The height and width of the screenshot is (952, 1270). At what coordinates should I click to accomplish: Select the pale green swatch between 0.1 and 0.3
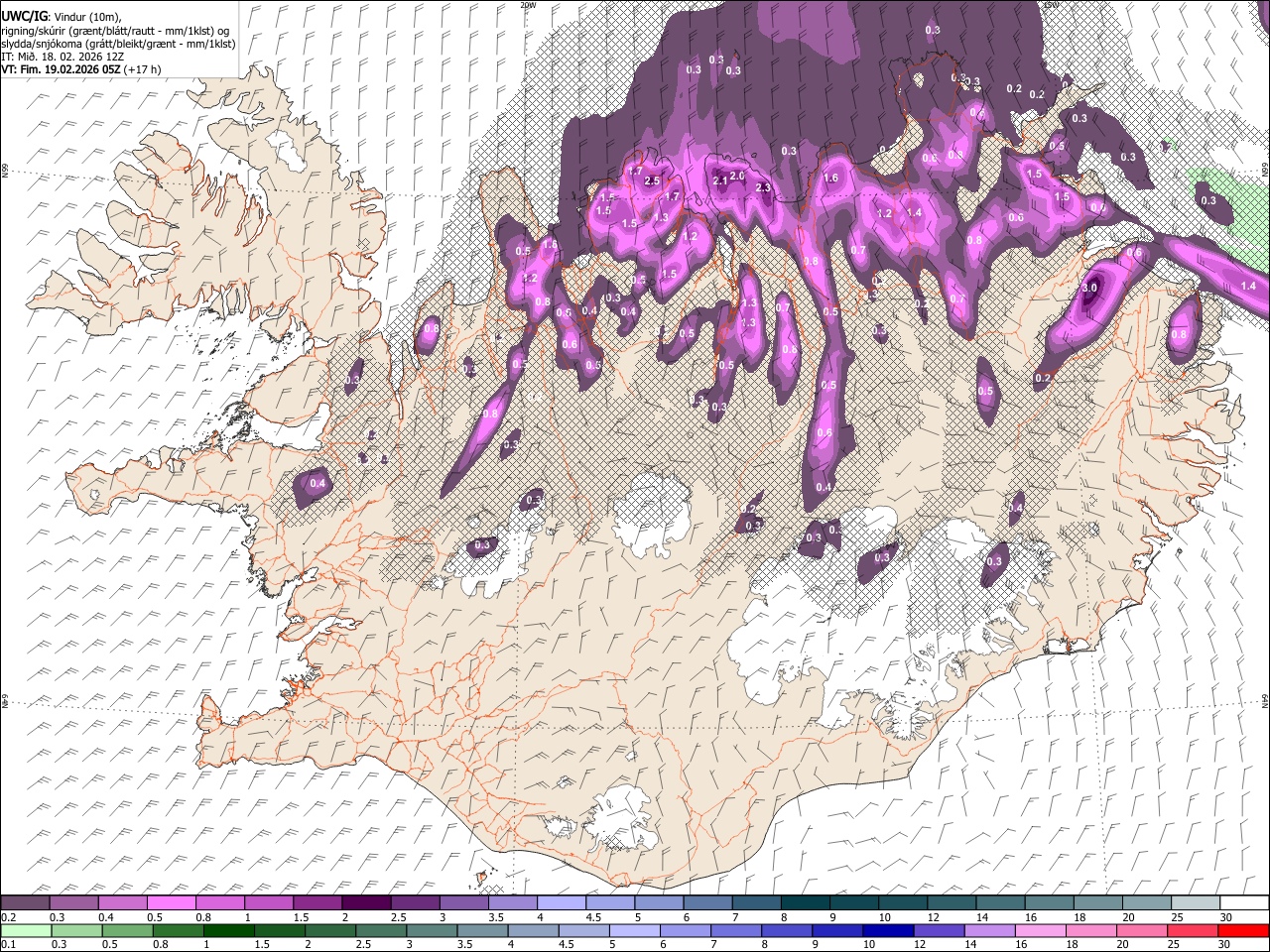[26, 930]
